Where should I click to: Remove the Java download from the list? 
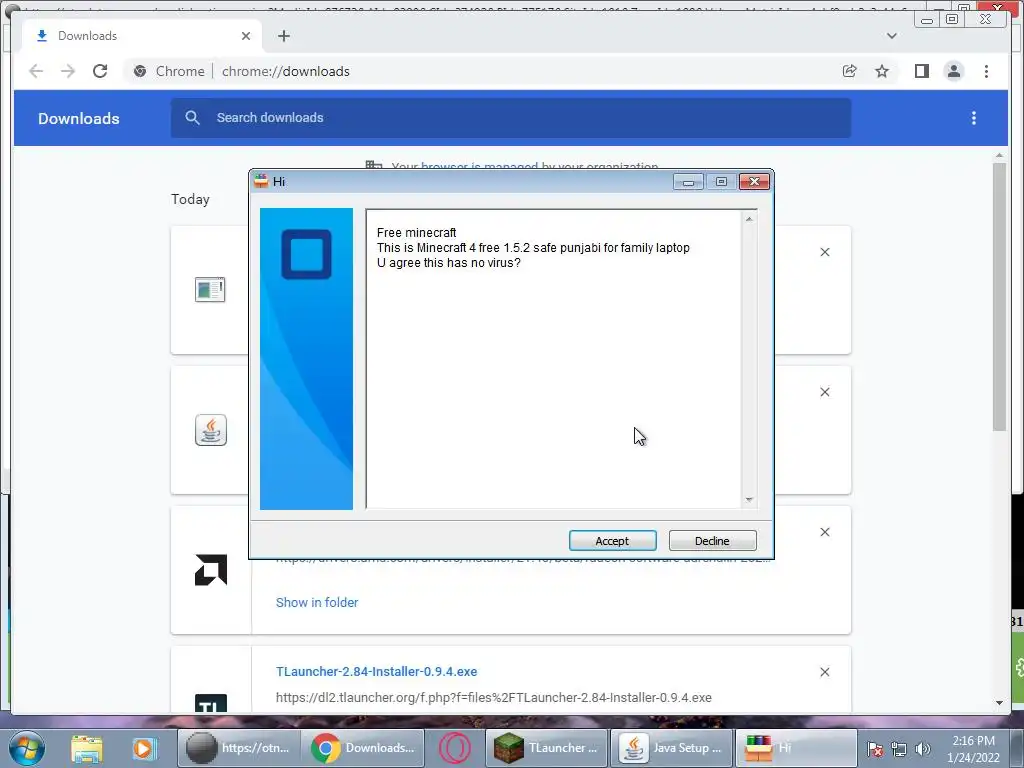pyautogui.click(x=825, y=392)
